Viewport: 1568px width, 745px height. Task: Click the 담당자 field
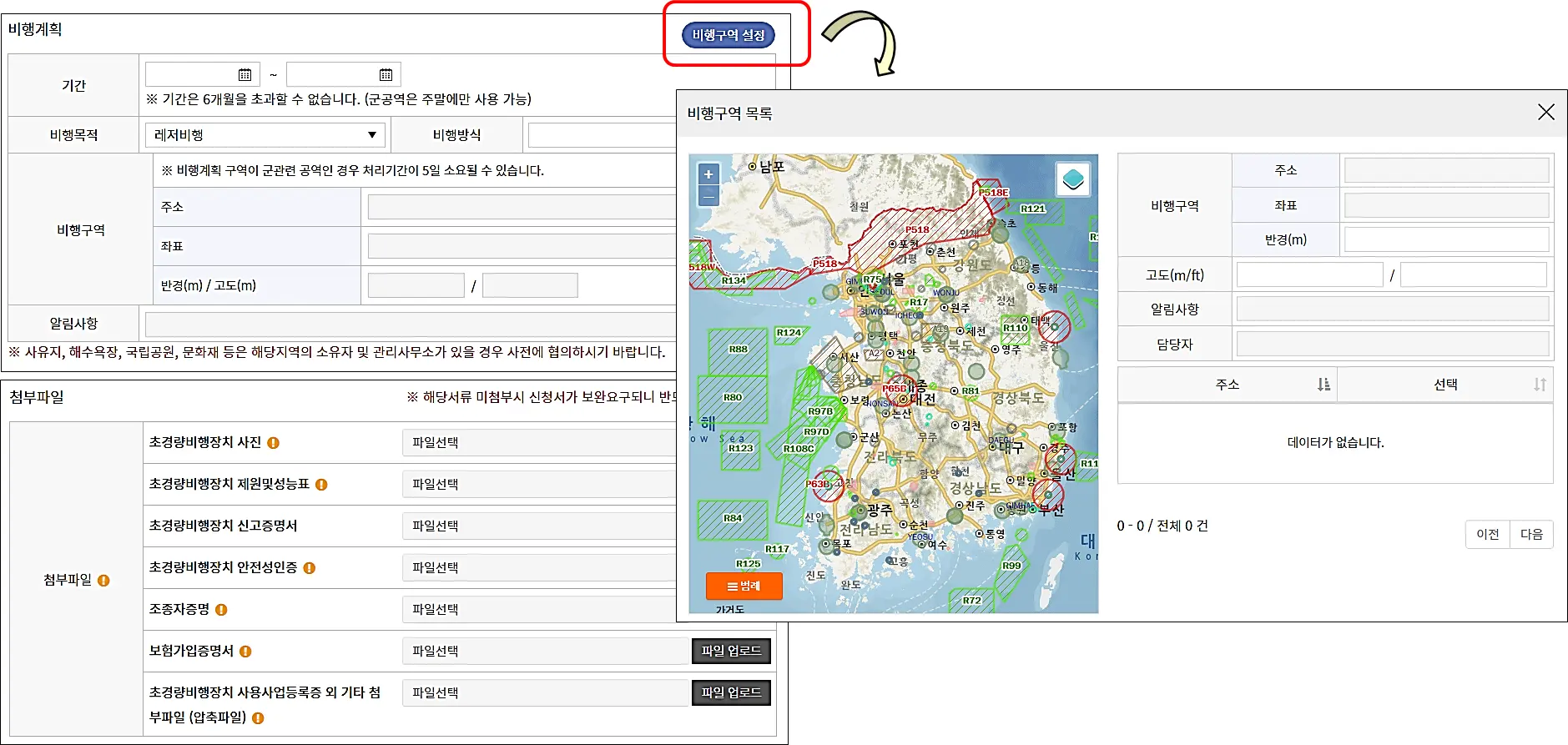click(x=1392, y=344)
